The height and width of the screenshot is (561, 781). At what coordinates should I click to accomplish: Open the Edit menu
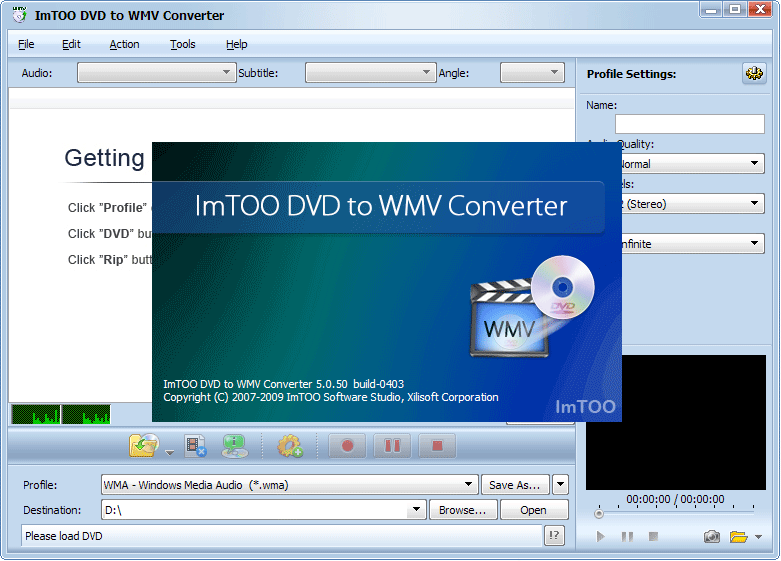tap(71, 44)
